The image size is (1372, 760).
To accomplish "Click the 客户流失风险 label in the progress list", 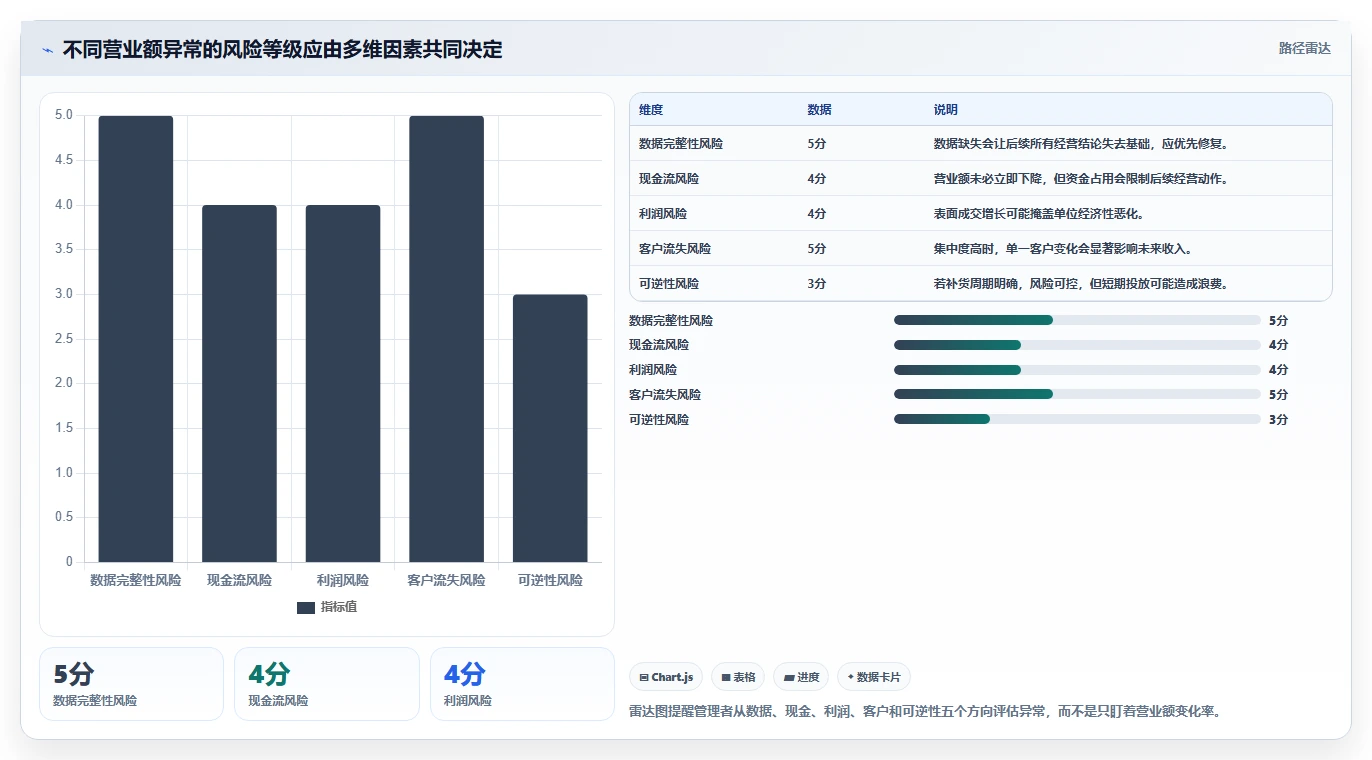I will click(665, 395).
